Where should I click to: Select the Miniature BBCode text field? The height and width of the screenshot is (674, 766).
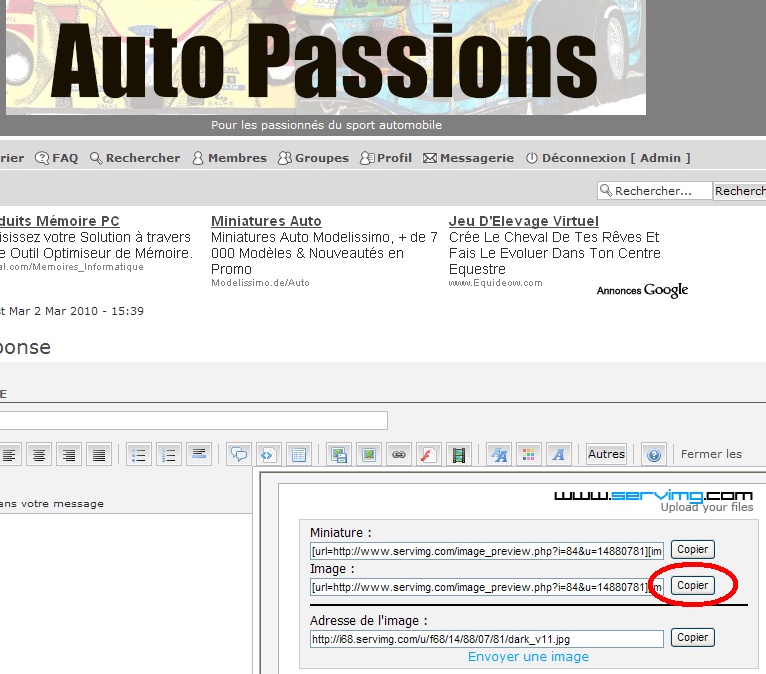click(x=487, y=551)
